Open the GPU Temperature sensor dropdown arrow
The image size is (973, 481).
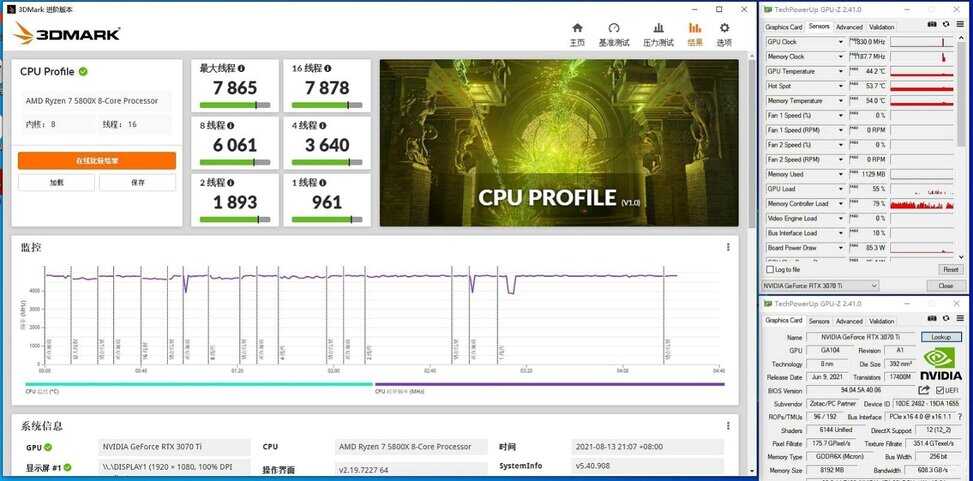pyautogui.click(x=841, y=71)
